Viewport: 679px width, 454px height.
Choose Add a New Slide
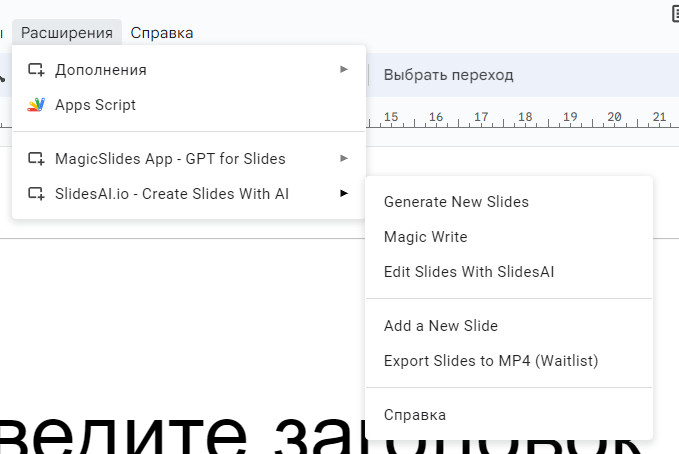pyautogui.click(x=441, y=326)
